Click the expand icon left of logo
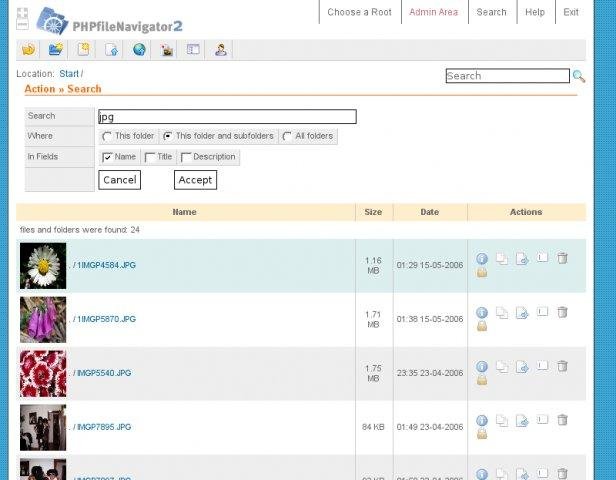The image size is (616, 480). coord(23,18)
